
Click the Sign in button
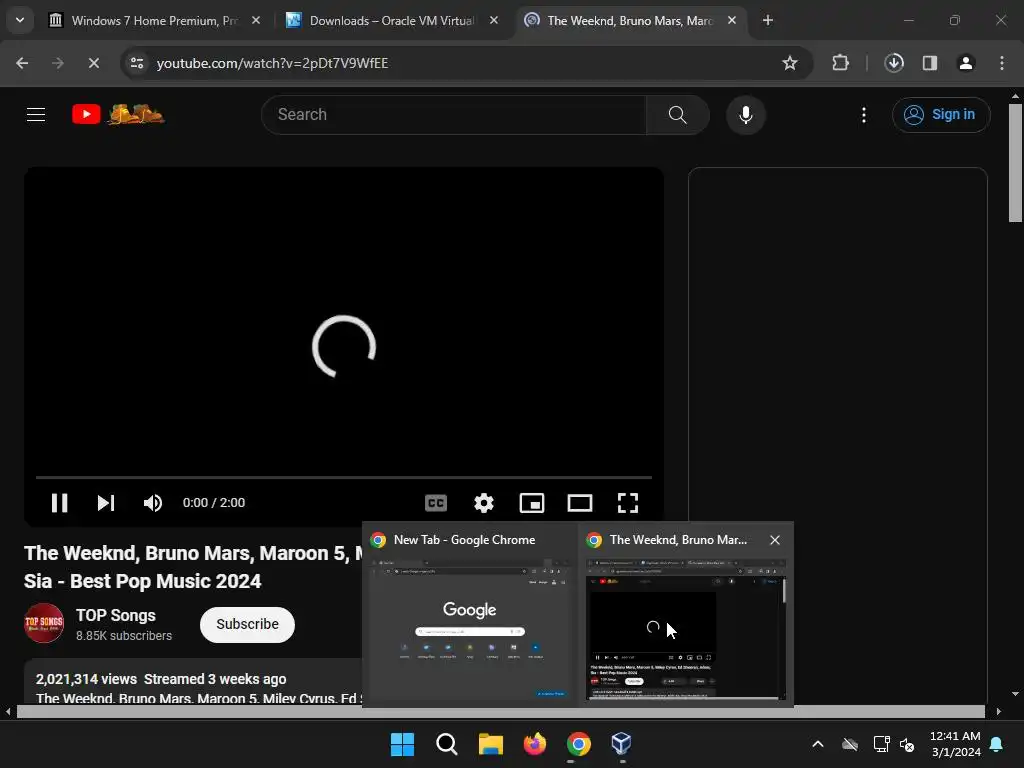940,115
